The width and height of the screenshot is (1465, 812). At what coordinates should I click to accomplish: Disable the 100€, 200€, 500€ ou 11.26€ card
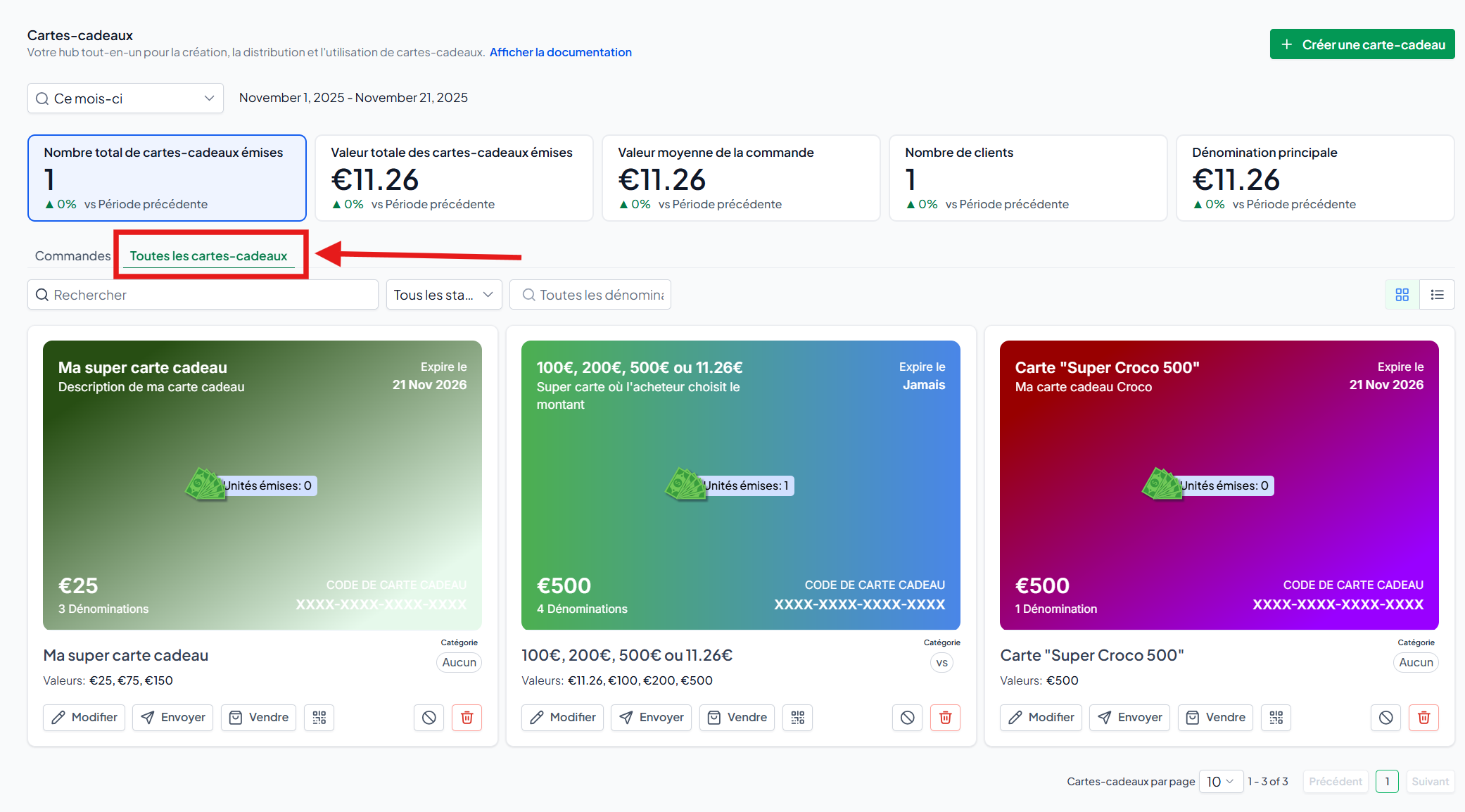click(x=907, y=717)
